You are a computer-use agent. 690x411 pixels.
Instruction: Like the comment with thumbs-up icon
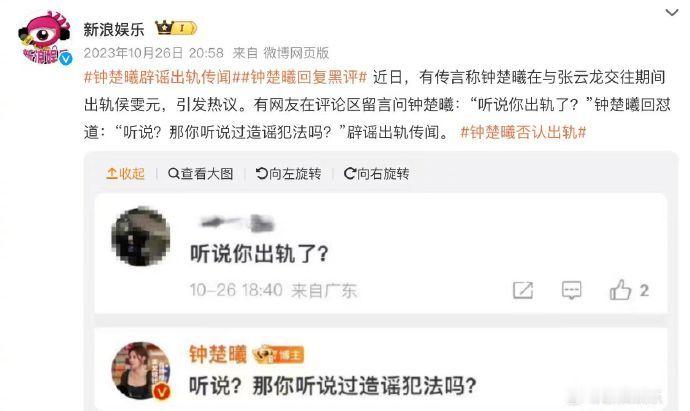click(620, 290)
